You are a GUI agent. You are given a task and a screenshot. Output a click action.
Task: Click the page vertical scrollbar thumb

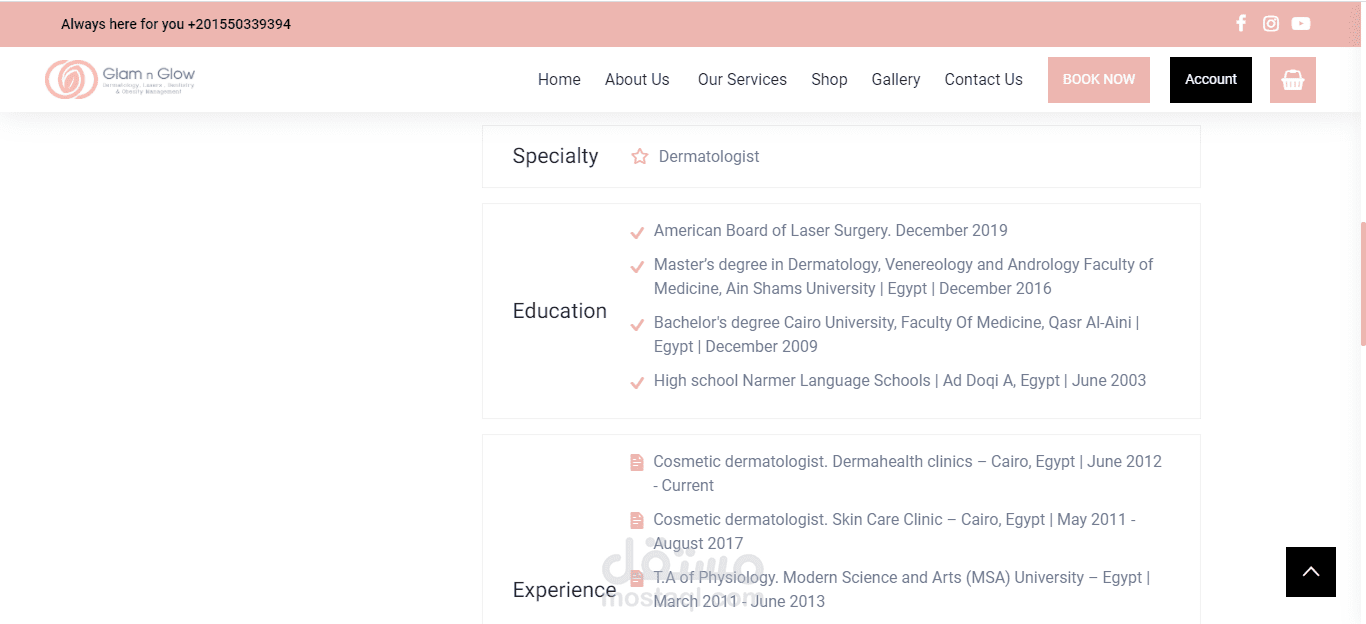click(x=1362, y=284)
